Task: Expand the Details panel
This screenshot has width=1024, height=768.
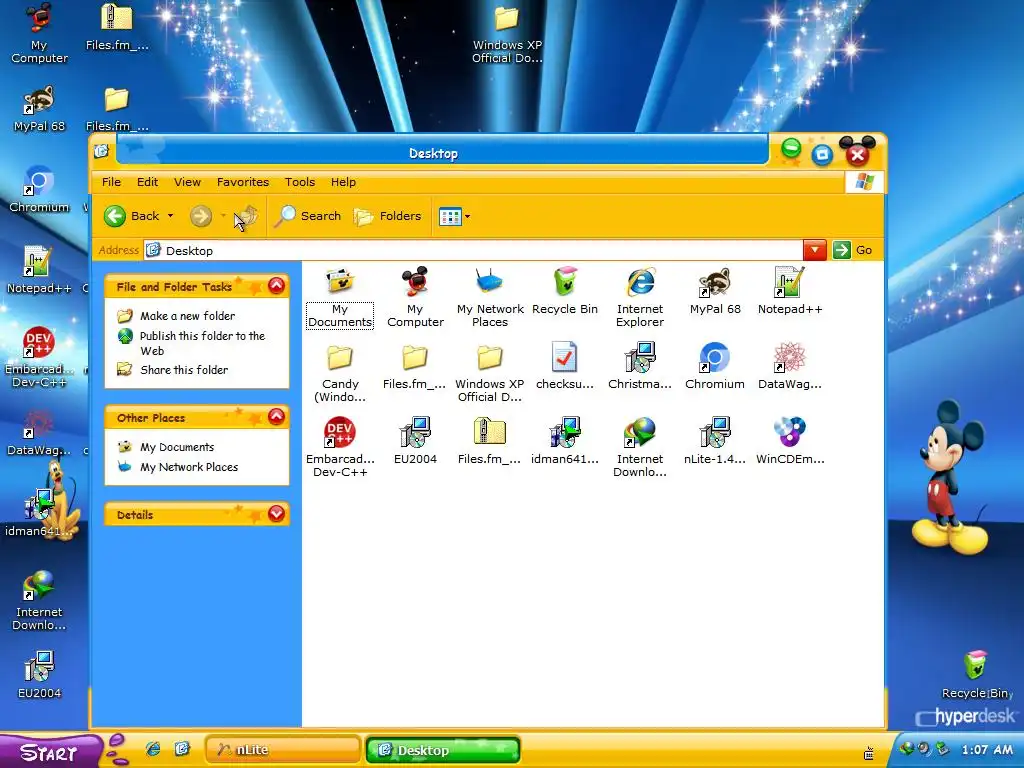Action: pyautogui.click(x=276, y=514)
